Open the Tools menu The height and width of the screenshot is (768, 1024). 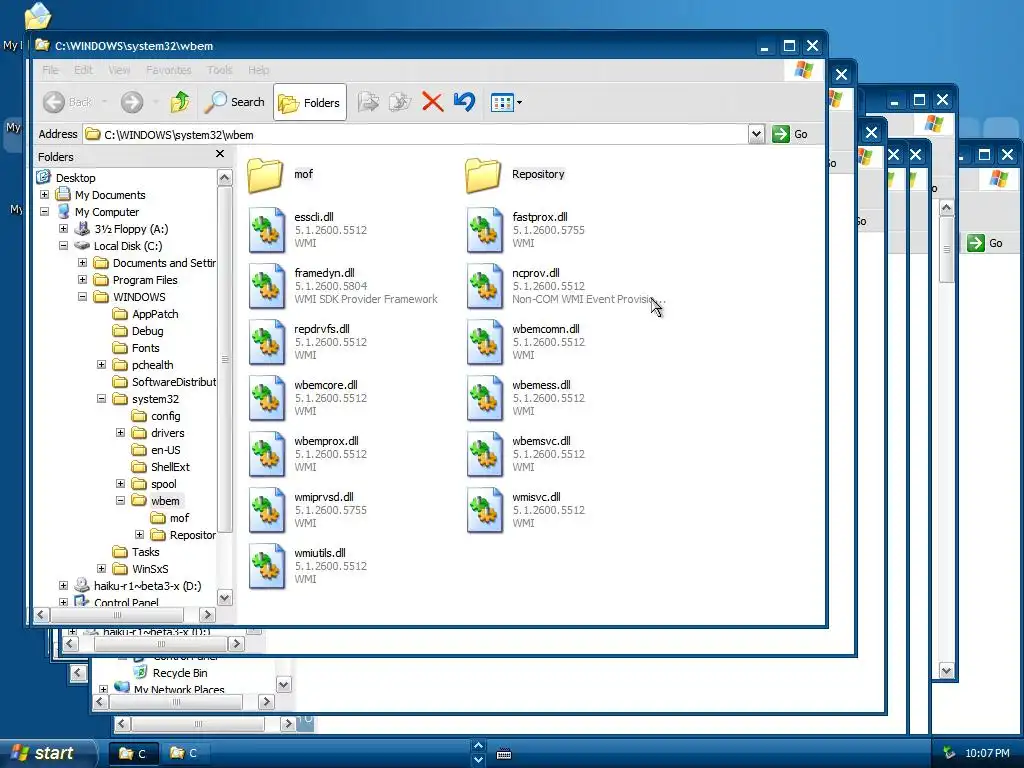[219, 70]
